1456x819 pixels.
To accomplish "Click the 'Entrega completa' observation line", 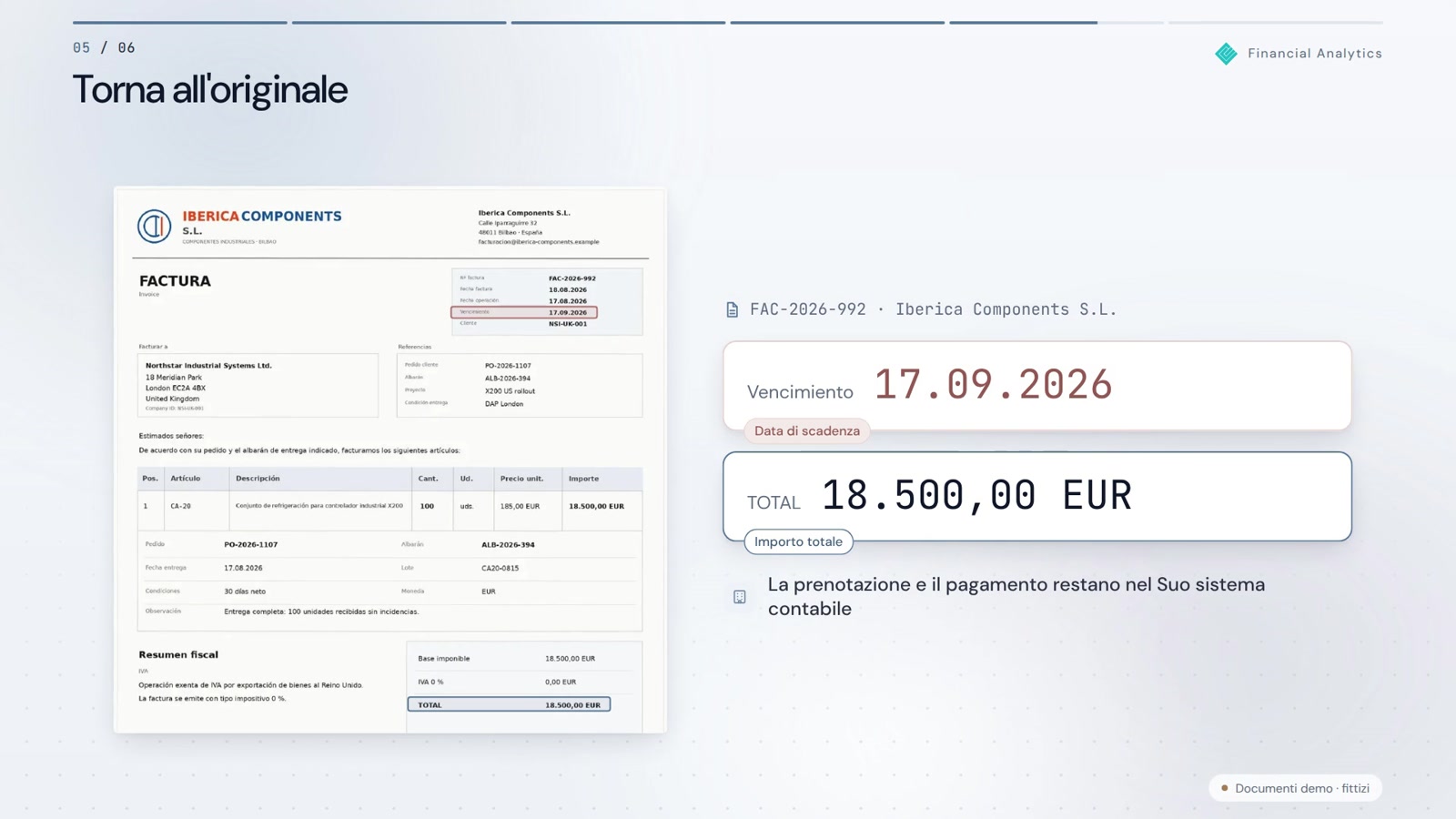I will [321, 612].
